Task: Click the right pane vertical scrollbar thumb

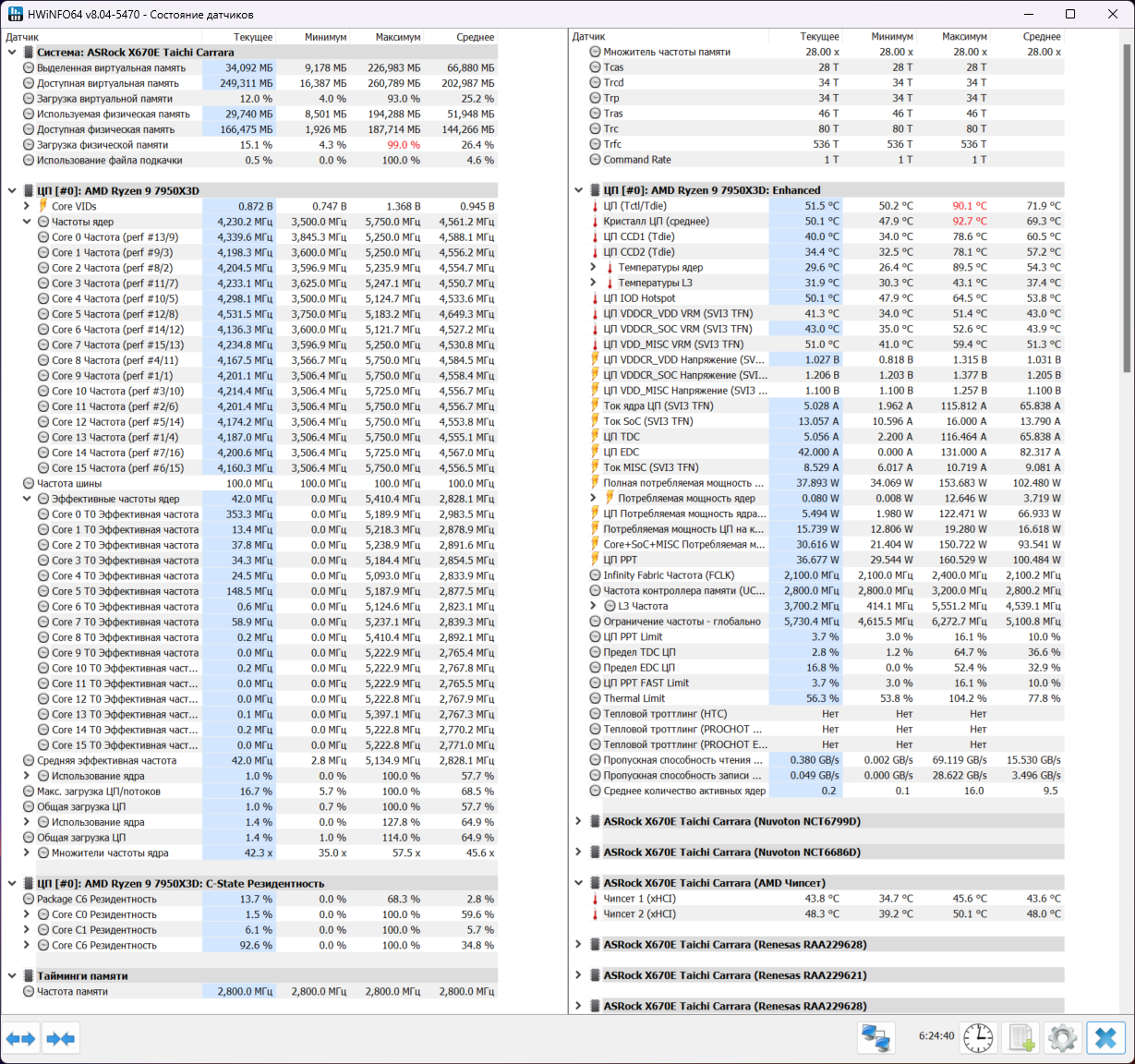Action: click(1127, 208)
